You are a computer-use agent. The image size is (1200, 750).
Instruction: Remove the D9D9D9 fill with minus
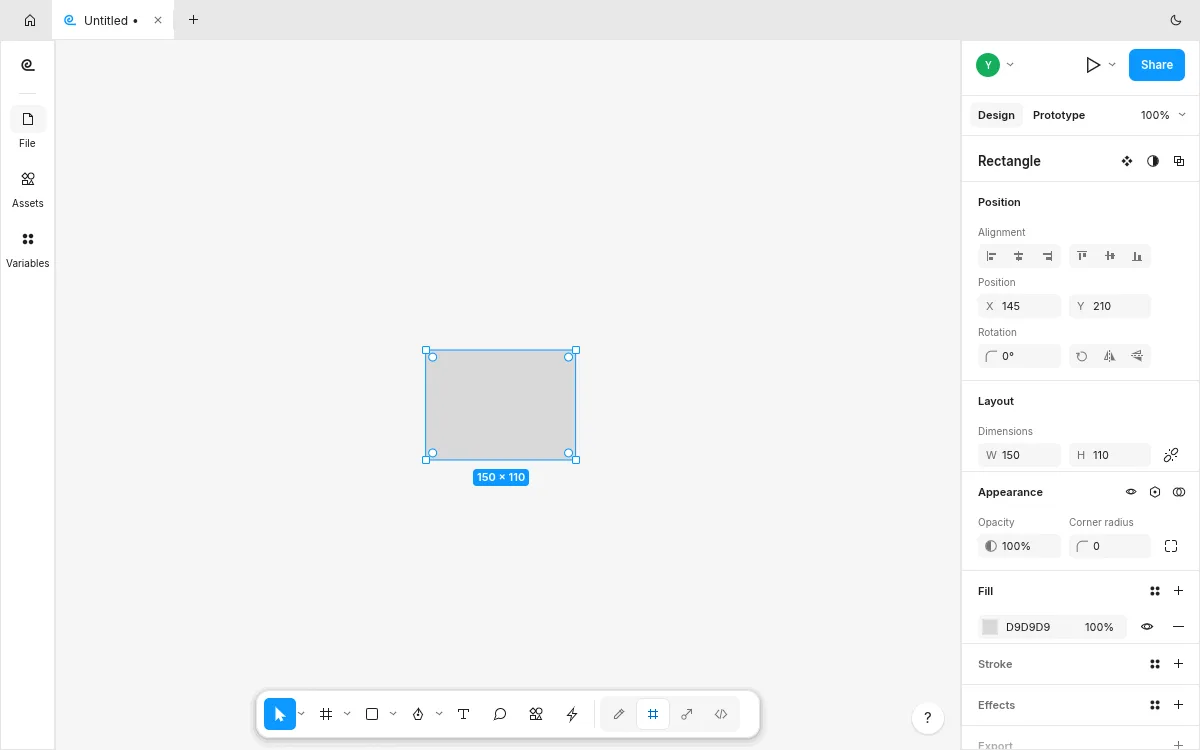pyautogui.click(x=1179, y=627)
